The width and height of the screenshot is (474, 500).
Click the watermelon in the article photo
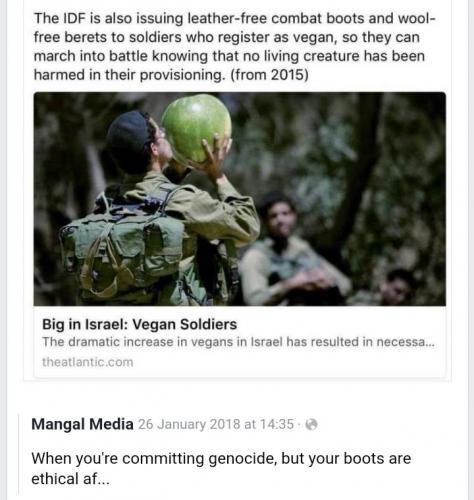[196, 127]
